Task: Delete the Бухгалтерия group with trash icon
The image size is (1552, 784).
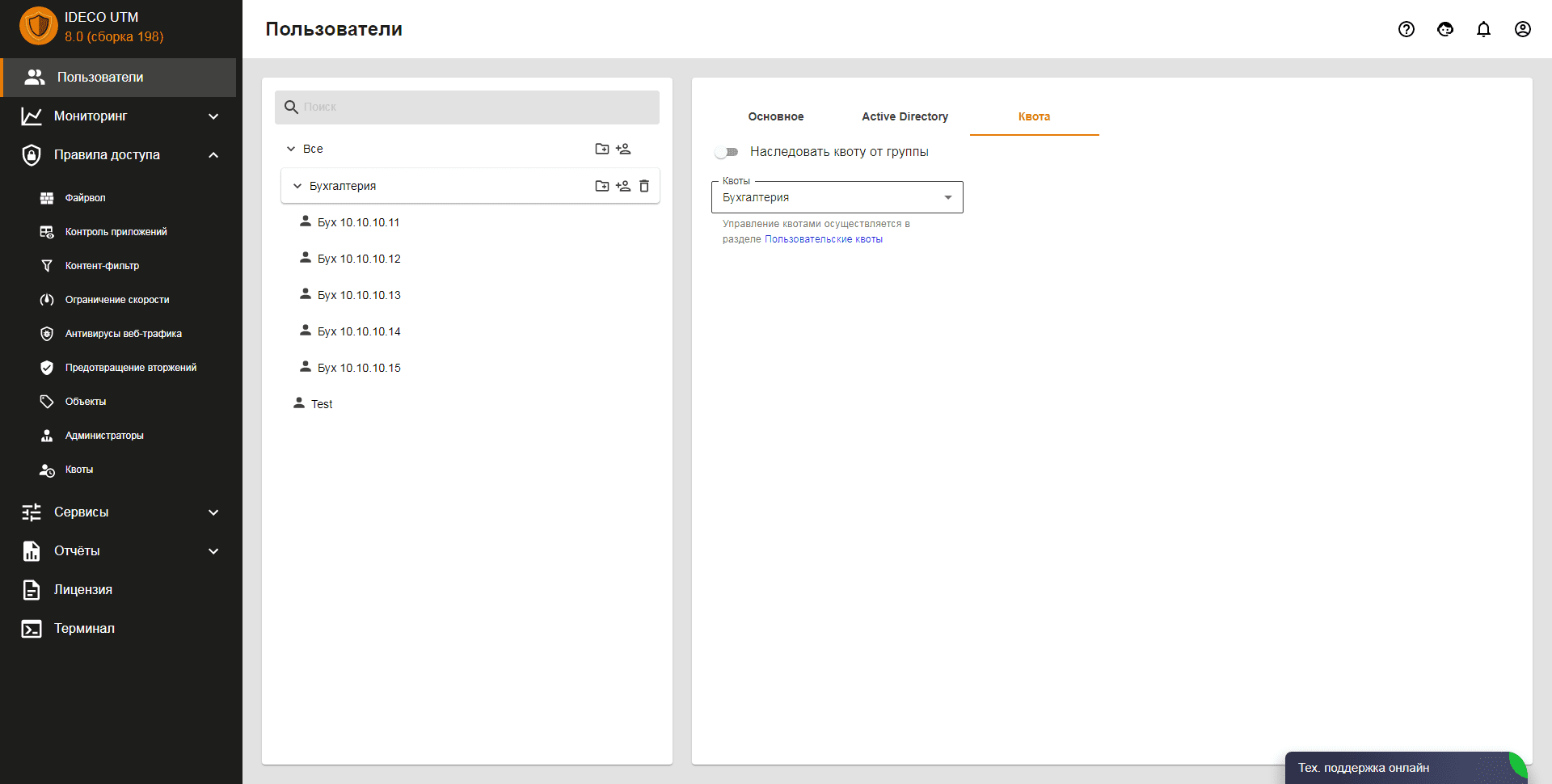Action: point(644,186)
